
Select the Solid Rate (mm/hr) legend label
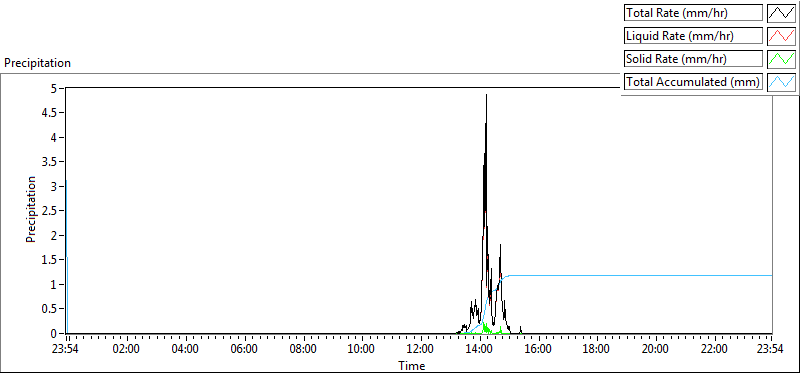(x=693, y=59)
